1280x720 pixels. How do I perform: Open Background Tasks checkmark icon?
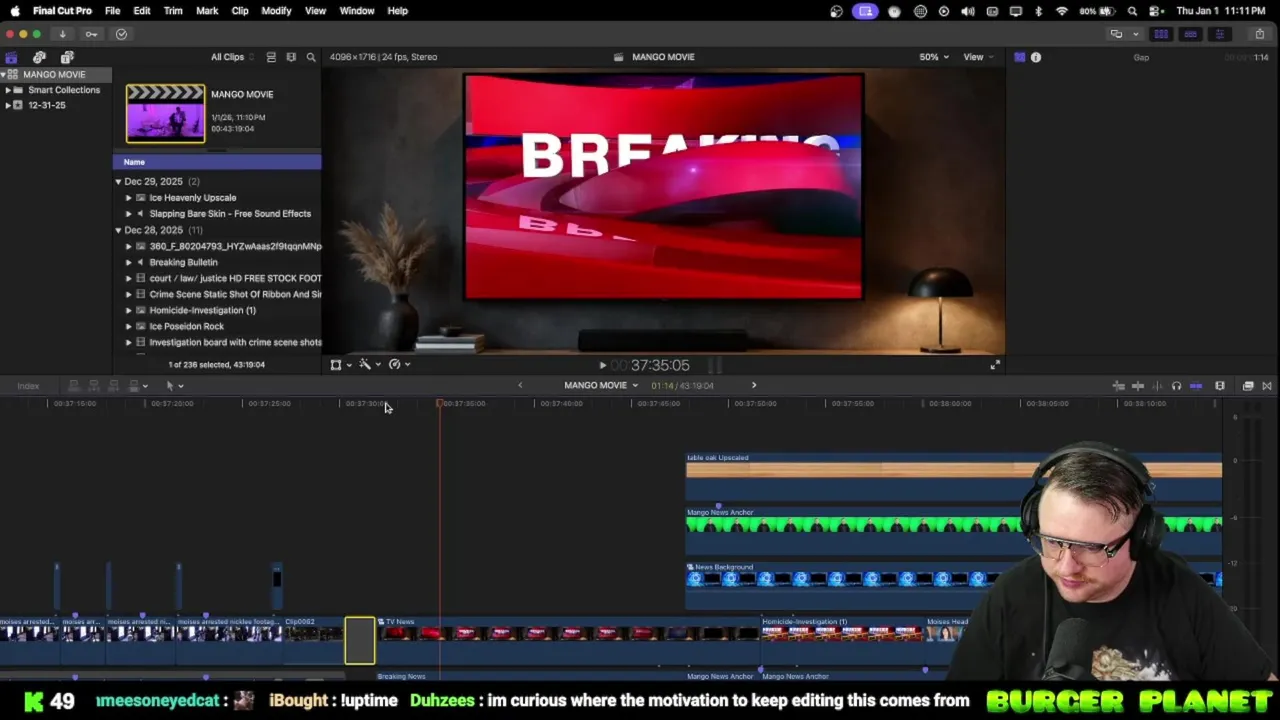click(x=121, y=34)
